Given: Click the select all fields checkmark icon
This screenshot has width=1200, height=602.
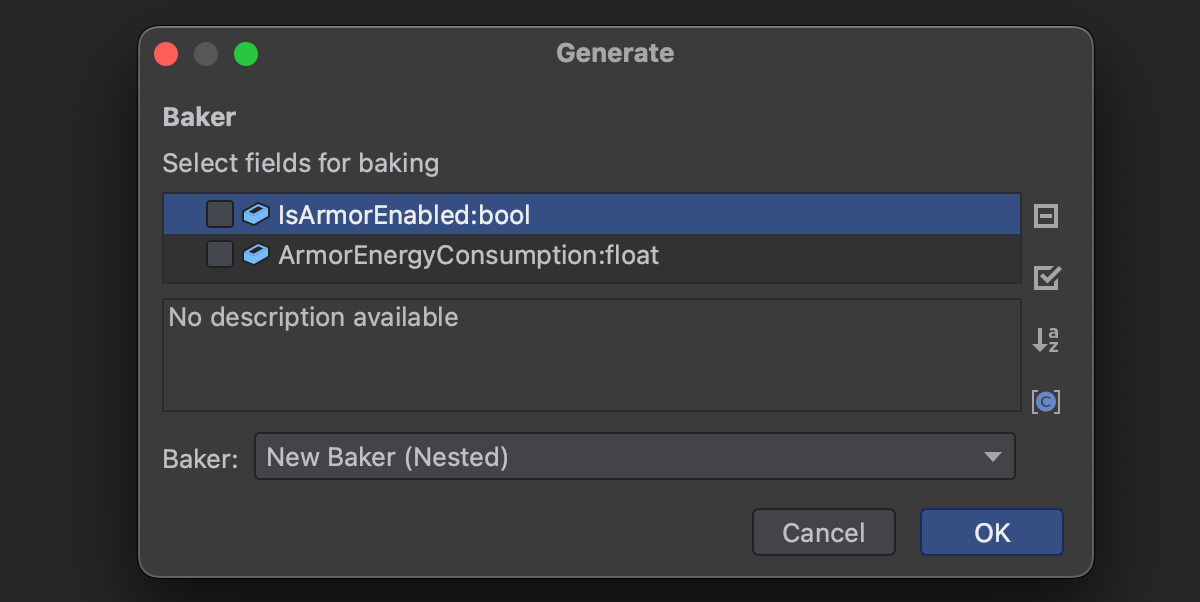Looking at the screenshot, I should [x=1046, y=278].
